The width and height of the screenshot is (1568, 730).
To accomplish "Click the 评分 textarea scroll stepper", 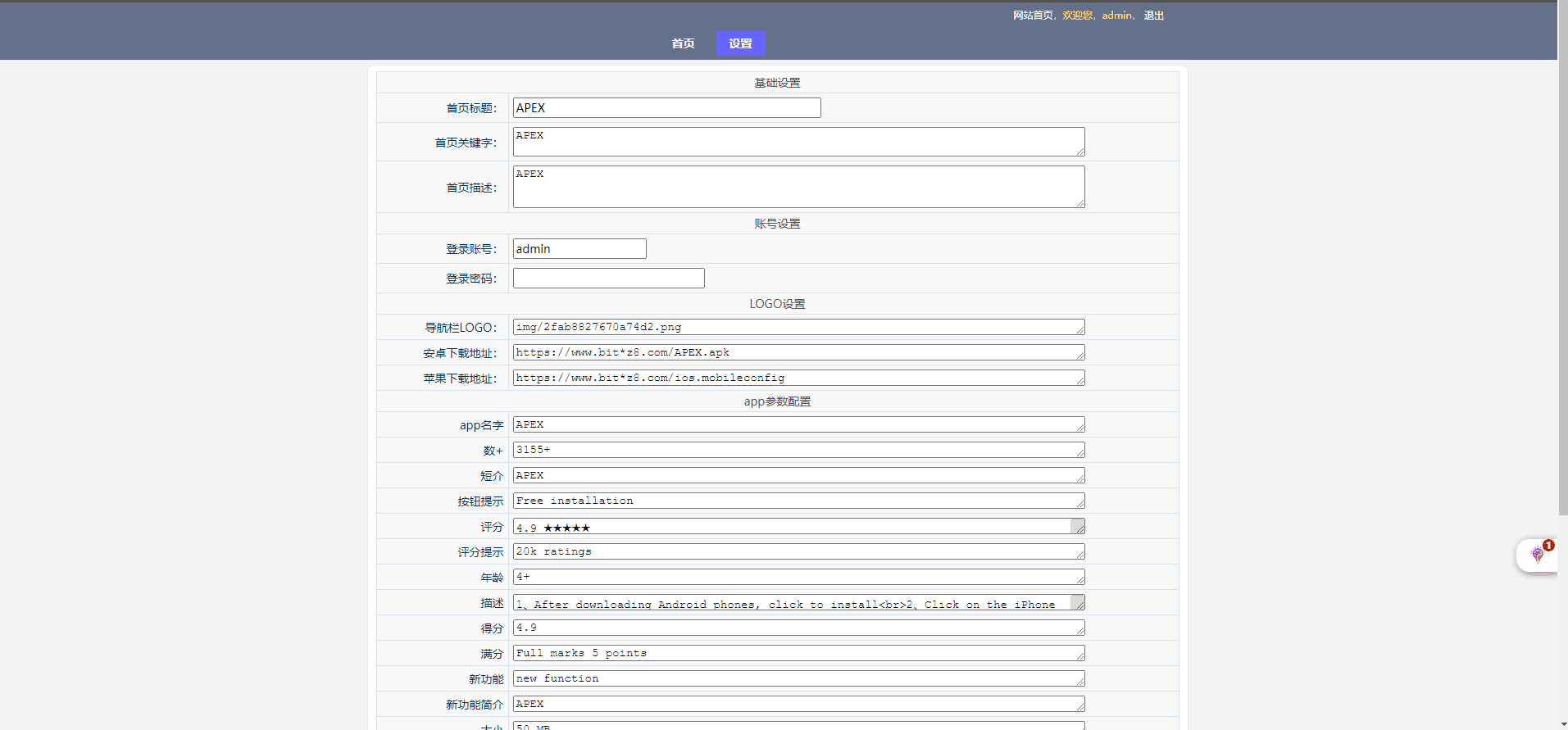I will (x=1078, y=526).
